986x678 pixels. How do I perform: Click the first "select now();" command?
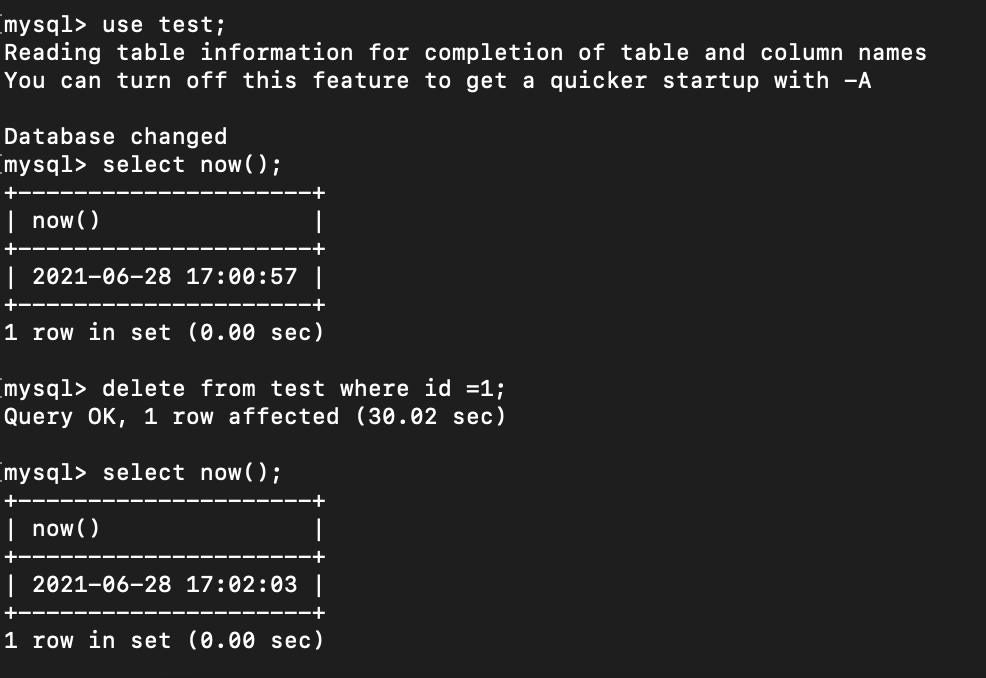(x=192, y=164)
